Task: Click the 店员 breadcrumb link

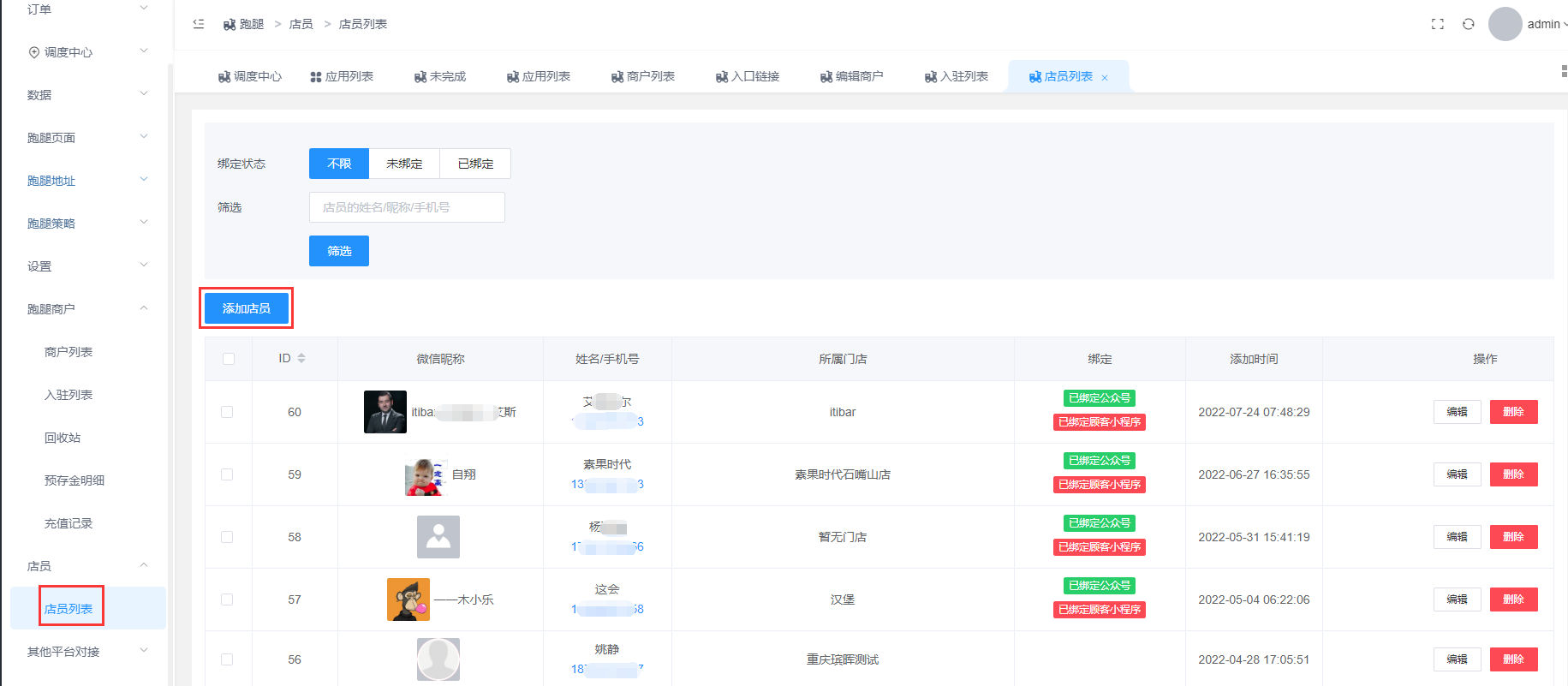Action: pyautogui.click(x=301, y=24)
